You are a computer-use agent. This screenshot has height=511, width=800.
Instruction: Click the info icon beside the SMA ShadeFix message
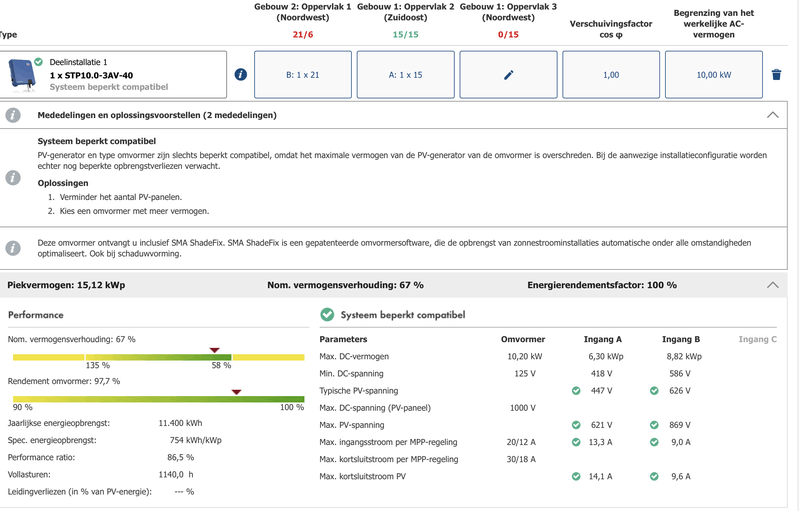[13, 248]
